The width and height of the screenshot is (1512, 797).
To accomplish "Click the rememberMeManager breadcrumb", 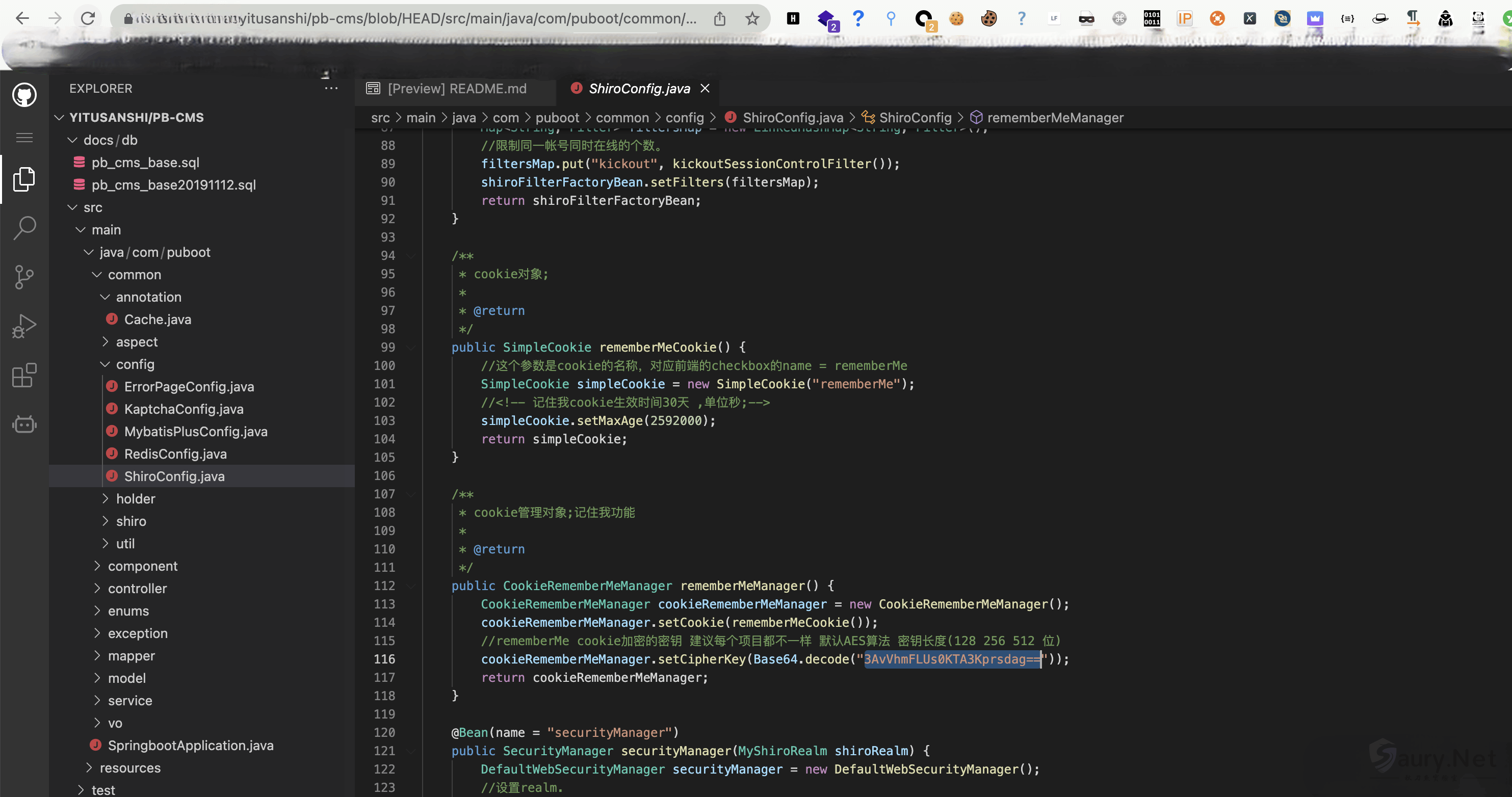I will tap(1055, 118).
